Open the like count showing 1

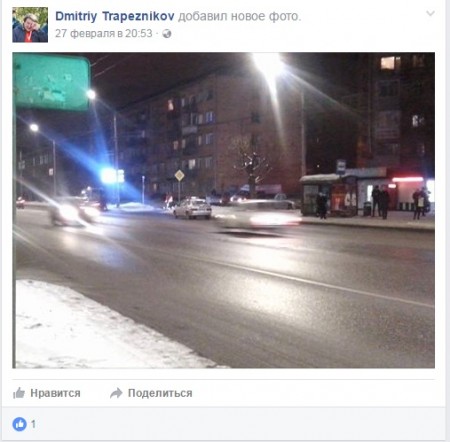(x=33, y=424)
